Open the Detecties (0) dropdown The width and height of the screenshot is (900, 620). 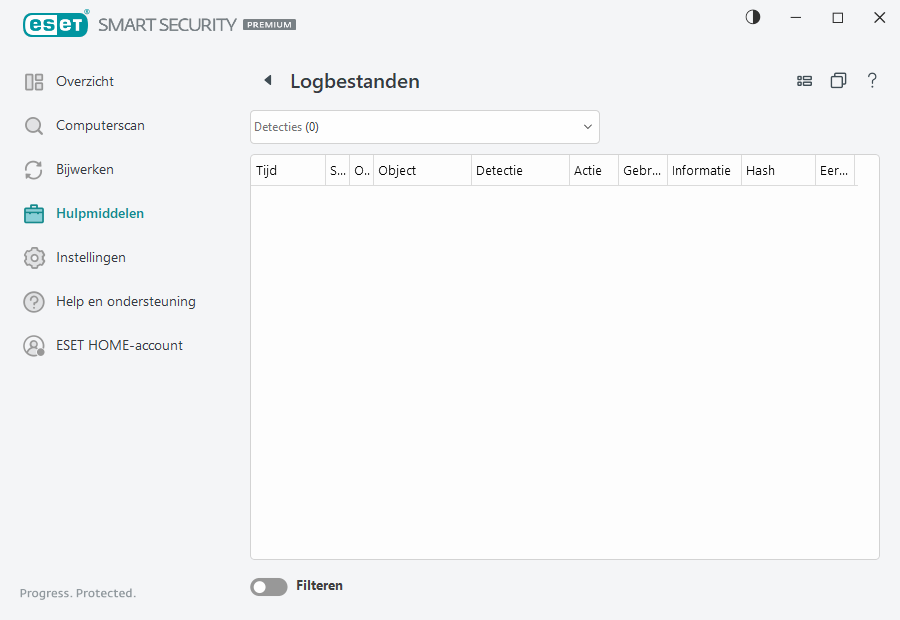[x=424, y=127]
